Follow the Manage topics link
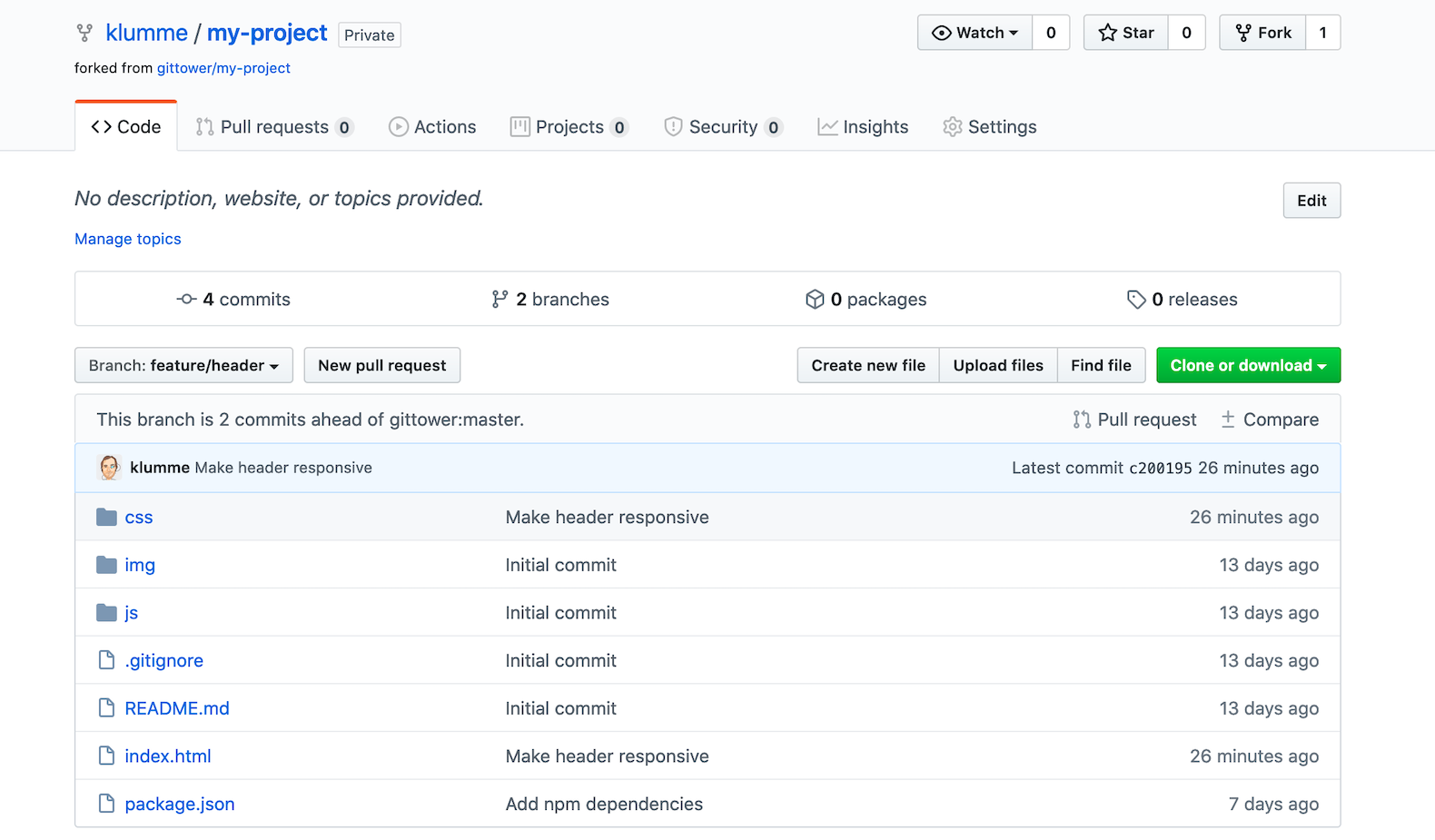 tap(128, 239)
